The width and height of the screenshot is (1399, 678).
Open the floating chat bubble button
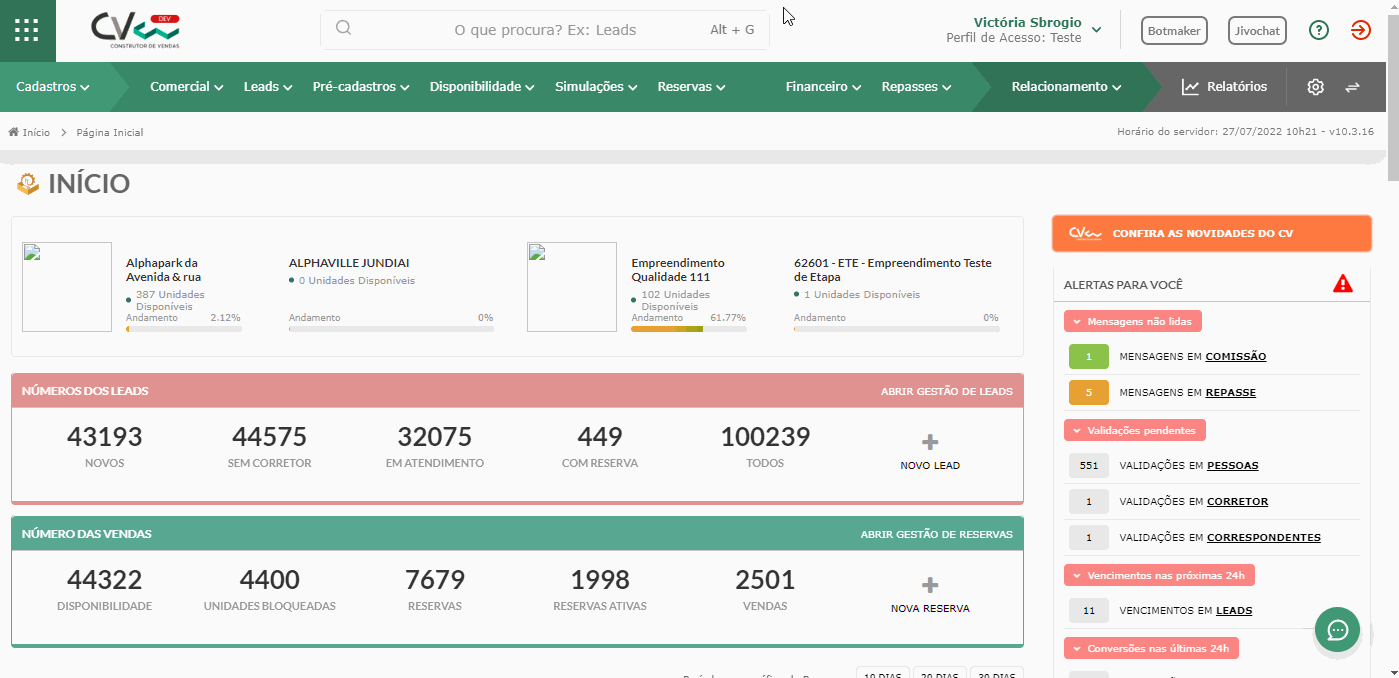coord(1337,630)
